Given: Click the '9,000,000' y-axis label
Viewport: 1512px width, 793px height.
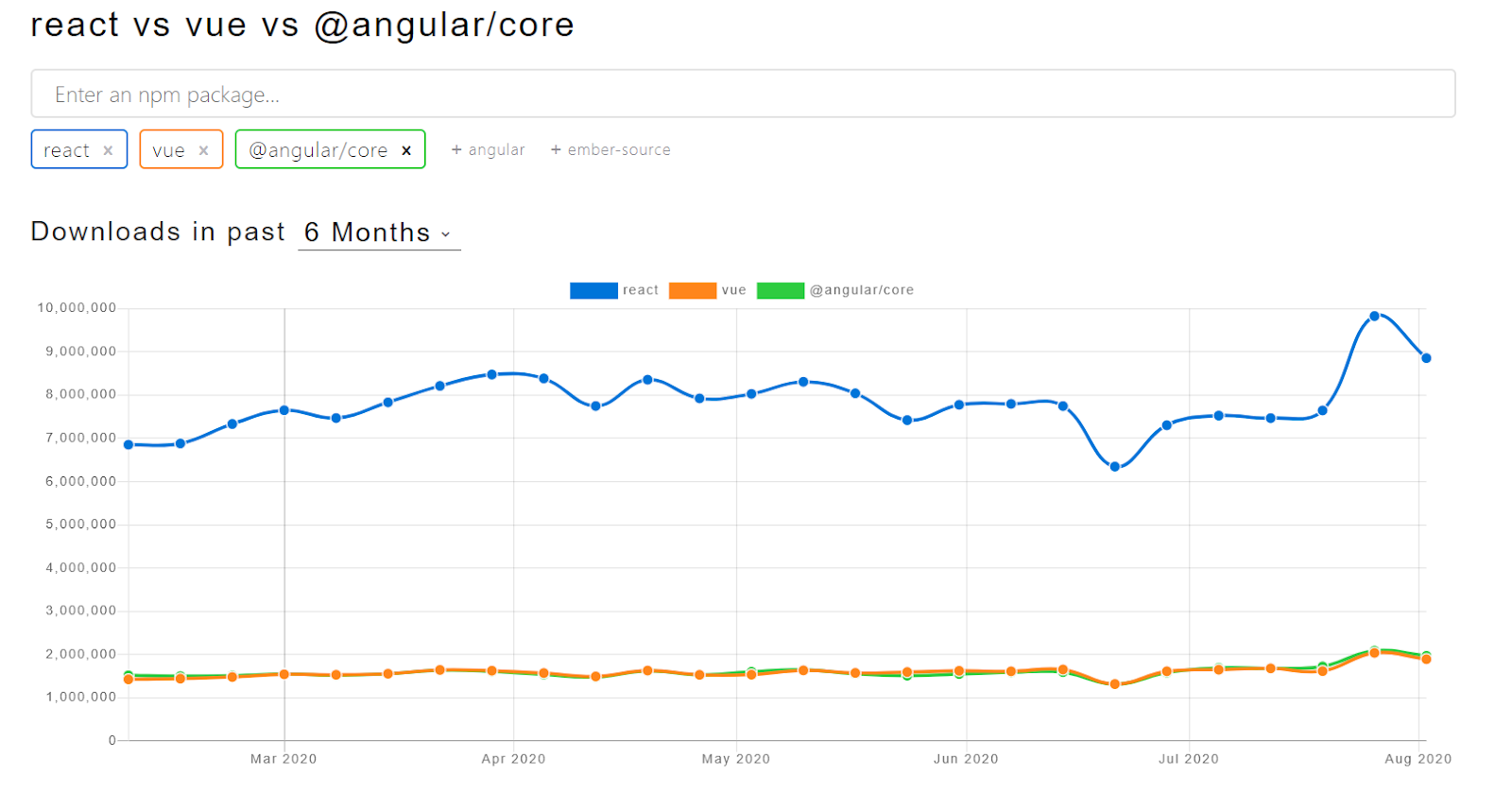Looking at the screenshot, I should pos(80,352).
